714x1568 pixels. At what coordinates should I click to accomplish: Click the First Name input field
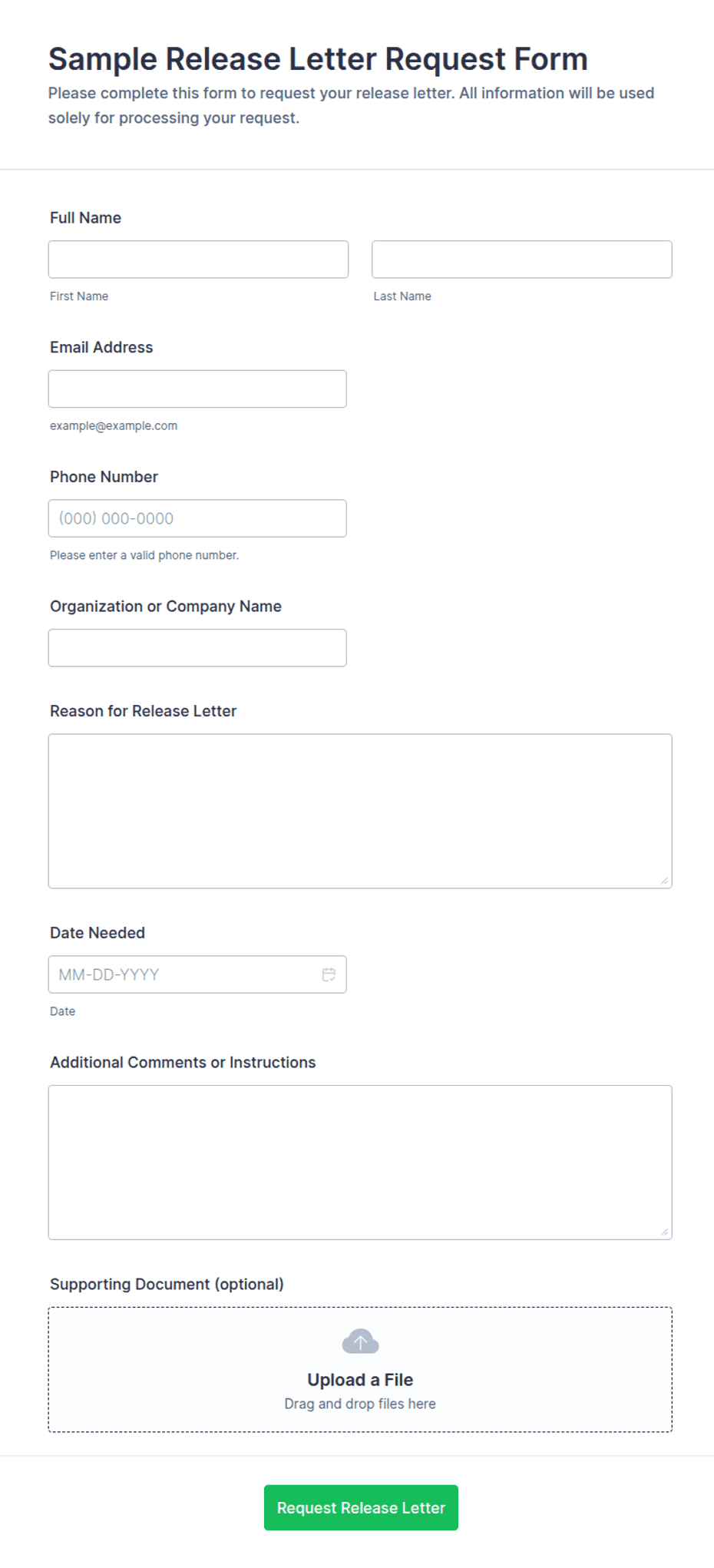[198, 260]
